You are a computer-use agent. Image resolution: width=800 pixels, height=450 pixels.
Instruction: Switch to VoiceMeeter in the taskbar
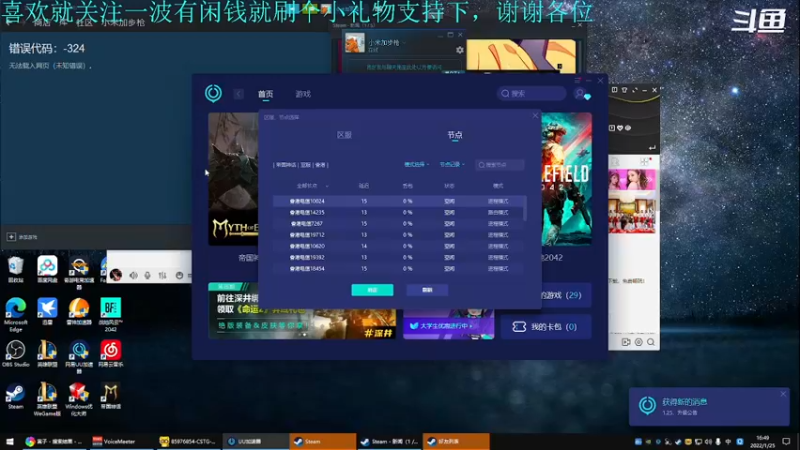coord(119,441)
